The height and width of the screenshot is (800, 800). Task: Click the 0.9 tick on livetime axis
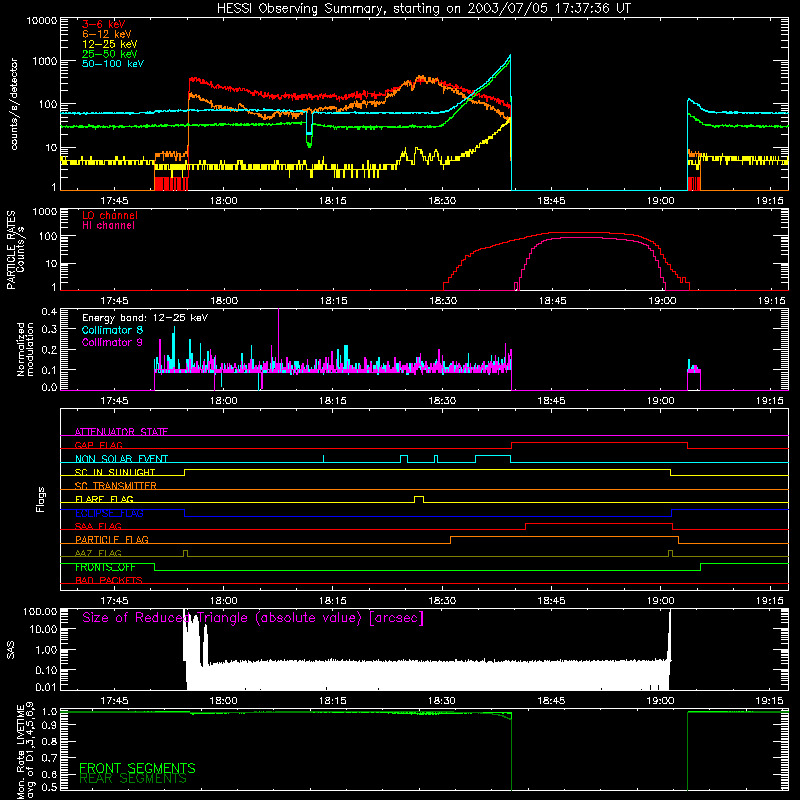[x=49, y=724]
